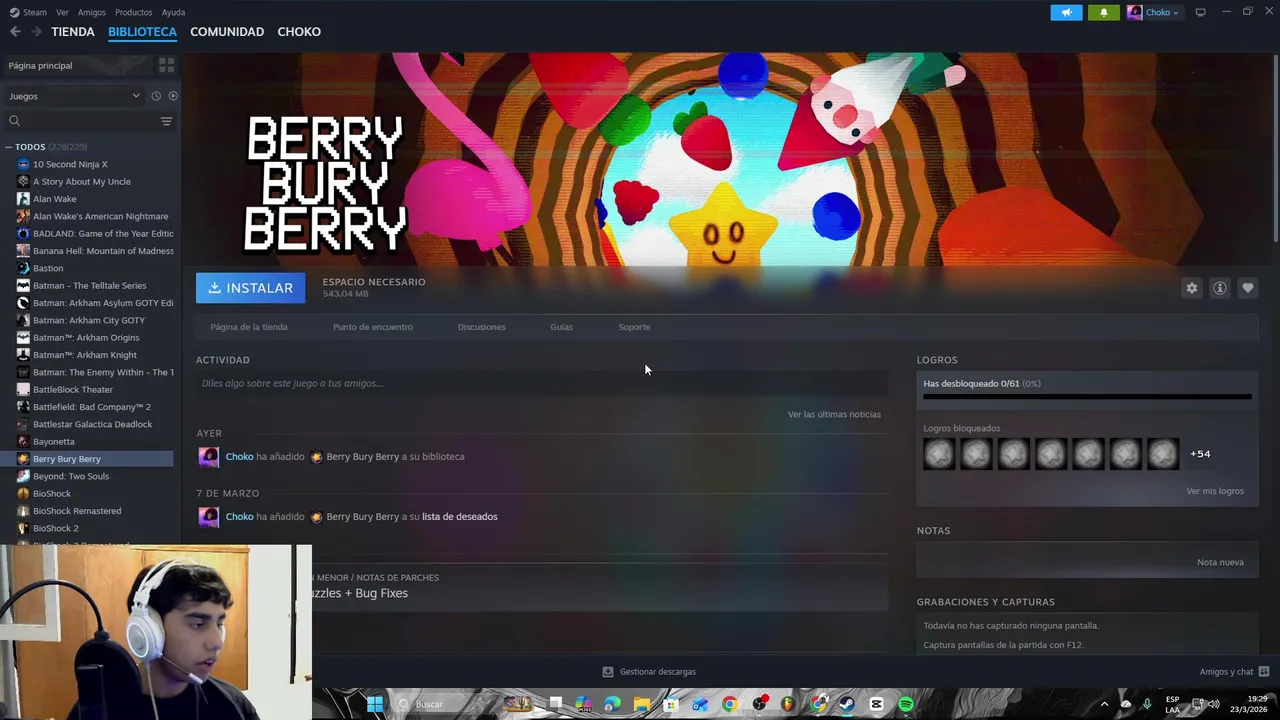Viewport: 1280px width, 720px height.
Task: Open File Explorer from taskbar
Action: coord(641,704)
